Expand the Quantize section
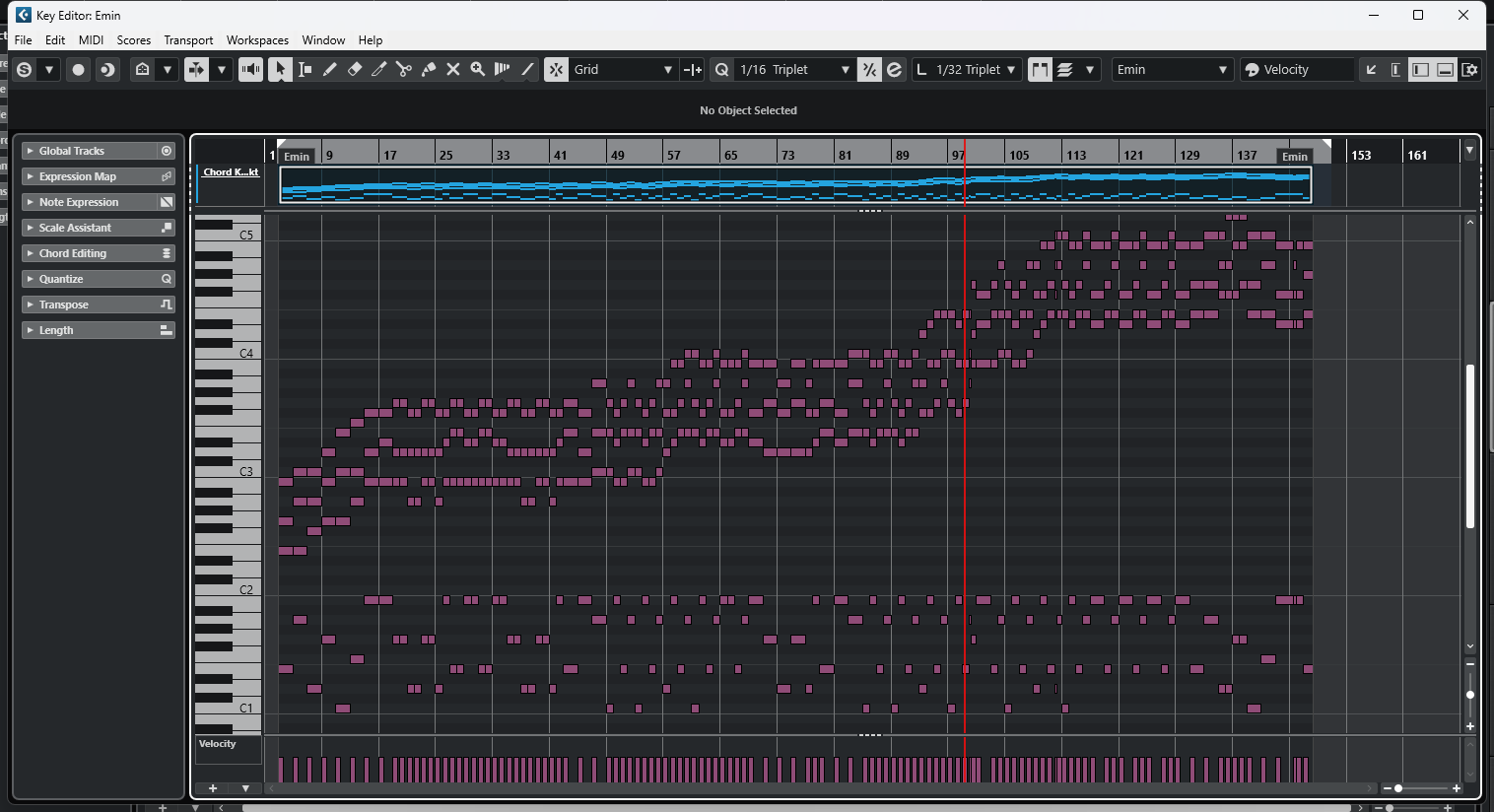 click(31, 279)
